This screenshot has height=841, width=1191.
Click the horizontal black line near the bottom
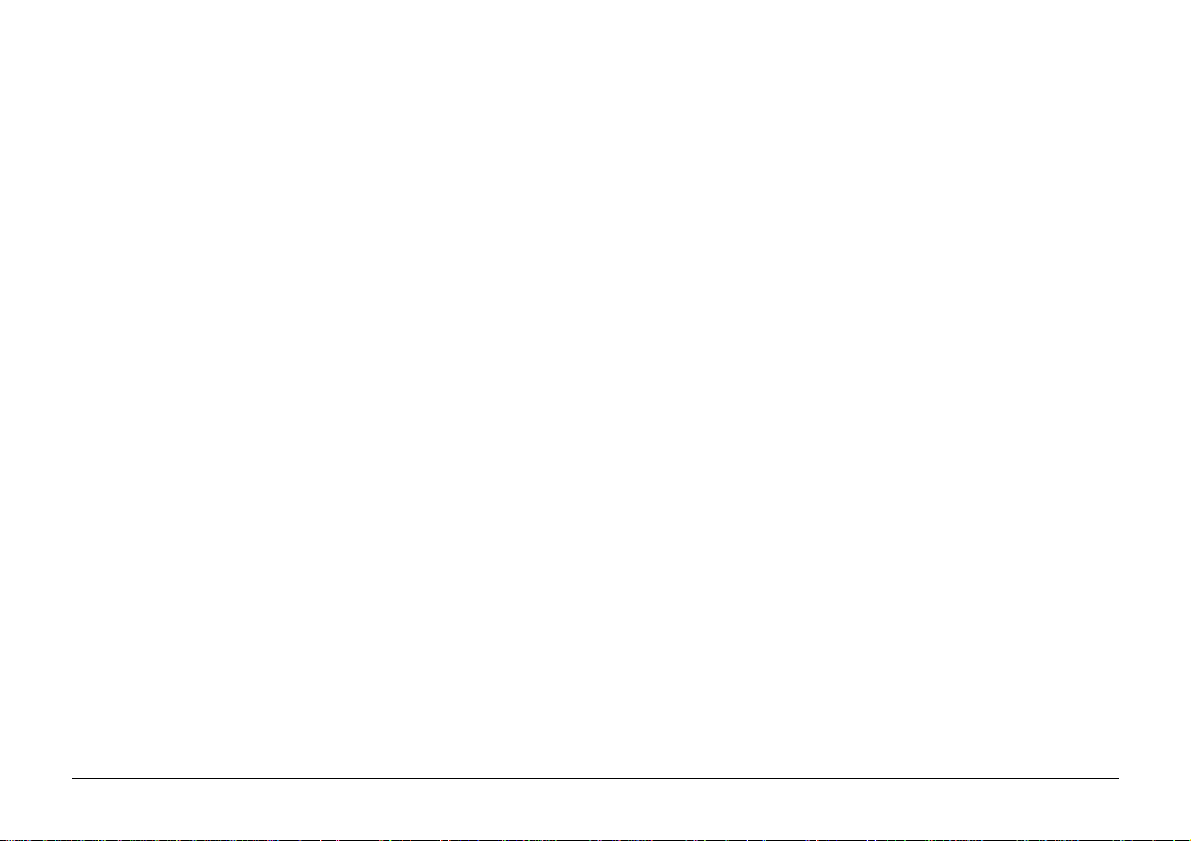595,778
